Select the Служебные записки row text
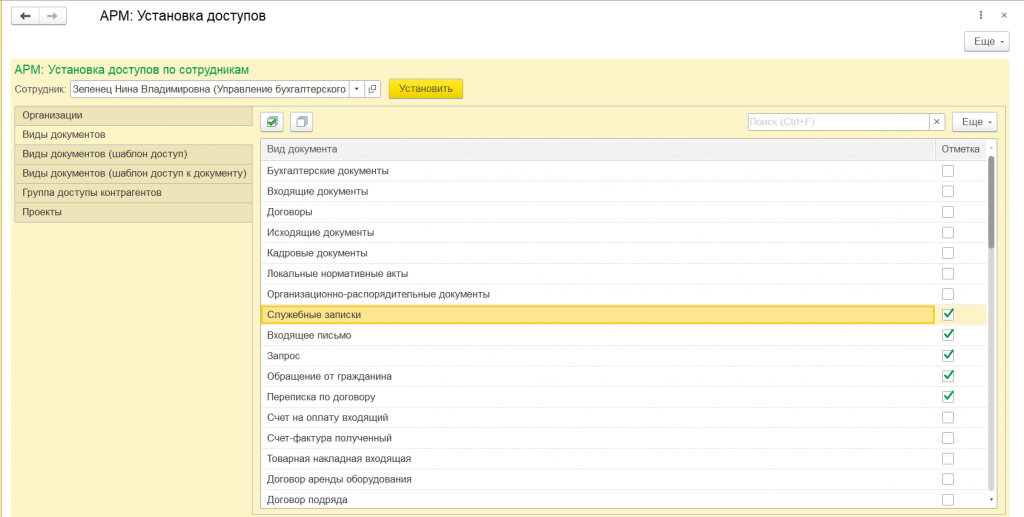 pos(314,315)
